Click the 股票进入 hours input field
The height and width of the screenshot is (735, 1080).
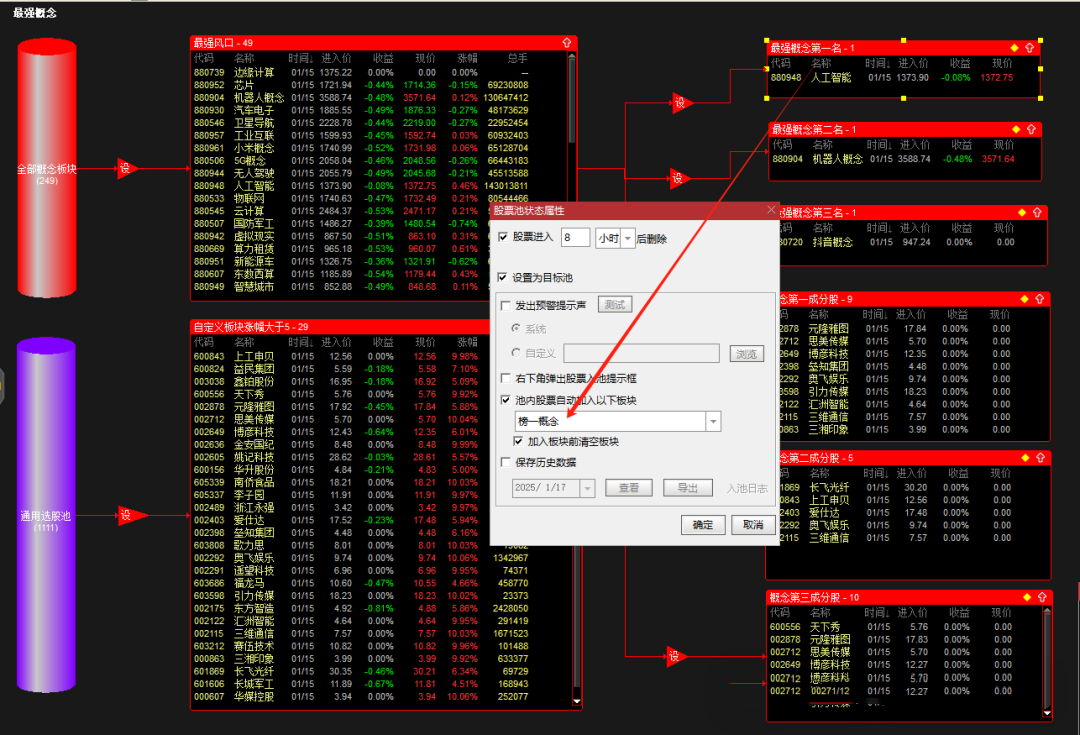click(575, 238)
